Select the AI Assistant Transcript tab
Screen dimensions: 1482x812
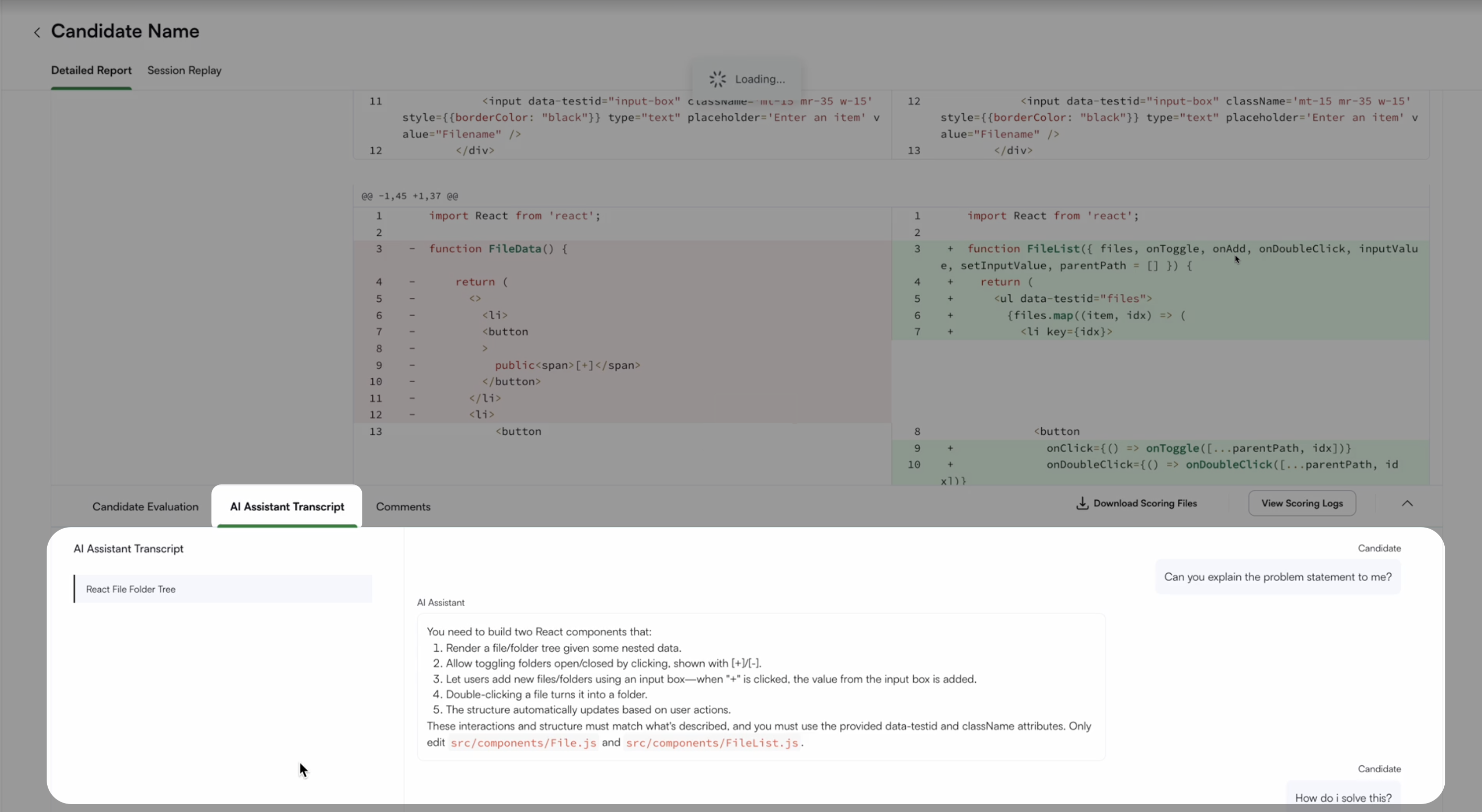tap(286, 507)
